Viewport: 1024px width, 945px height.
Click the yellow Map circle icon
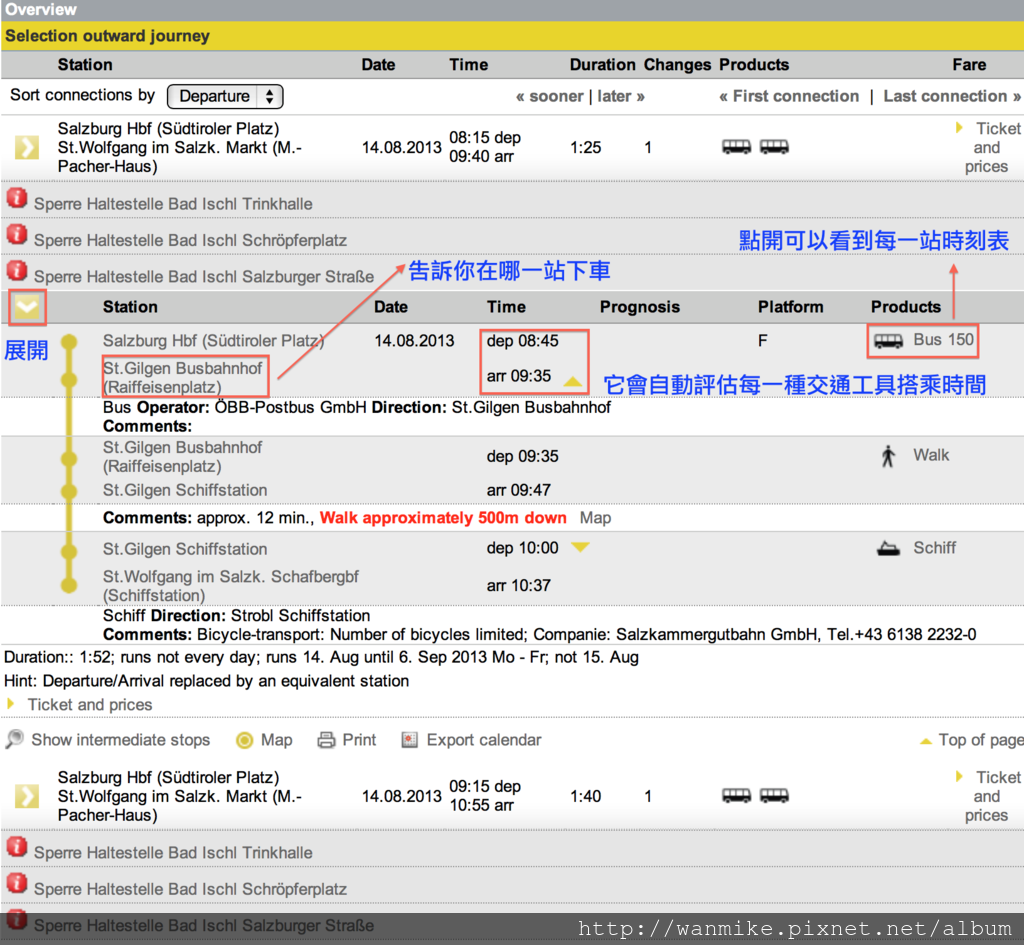[x=244, y=740]
